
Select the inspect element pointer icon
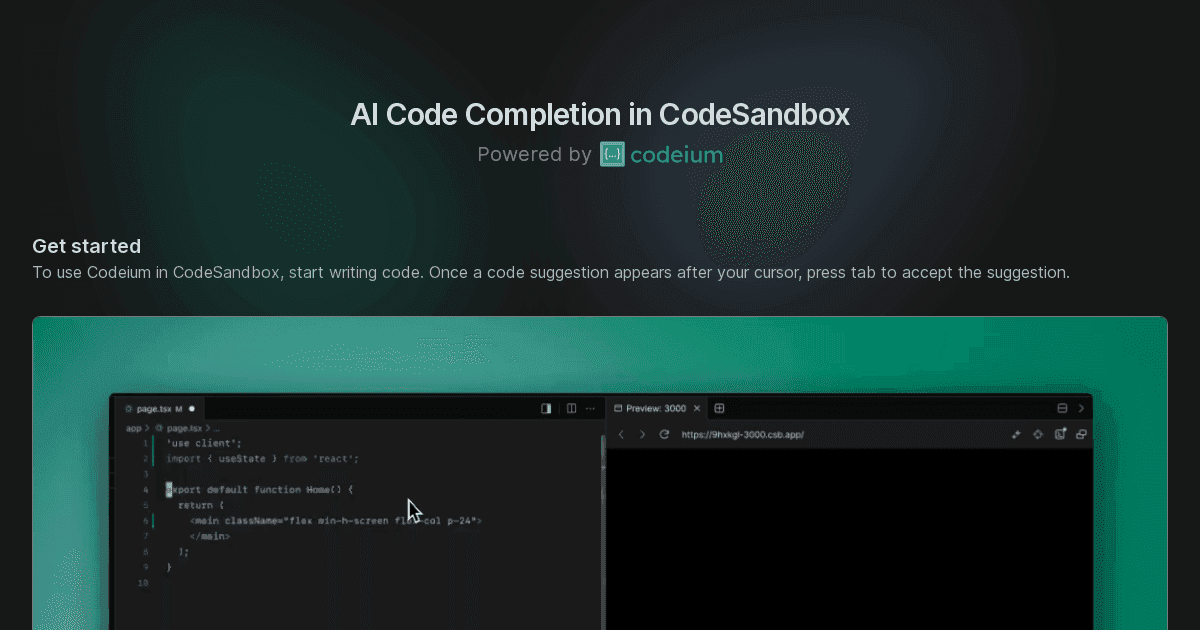point(1016,434)
